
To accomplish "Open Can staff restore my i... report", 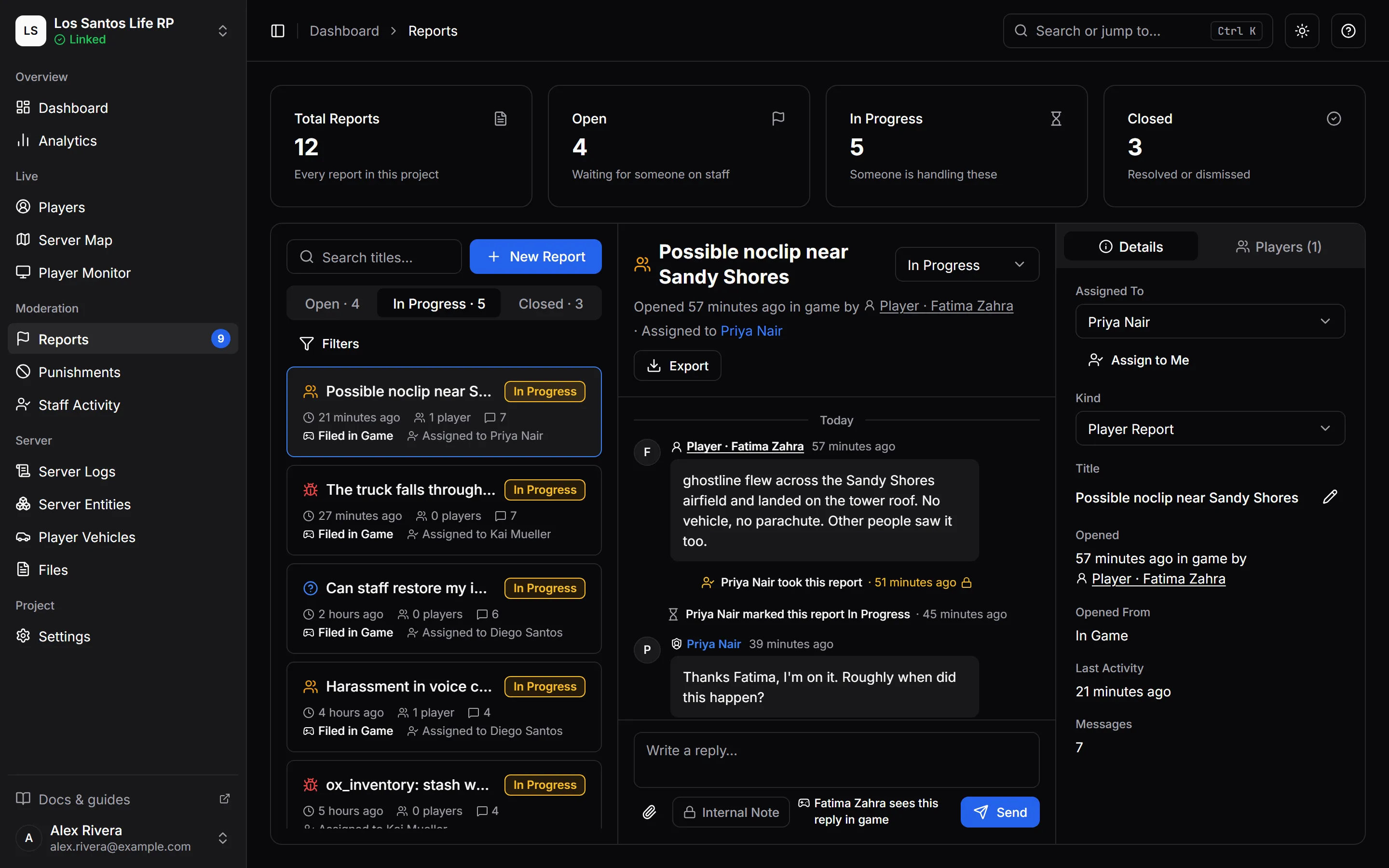I will (444, 608).
